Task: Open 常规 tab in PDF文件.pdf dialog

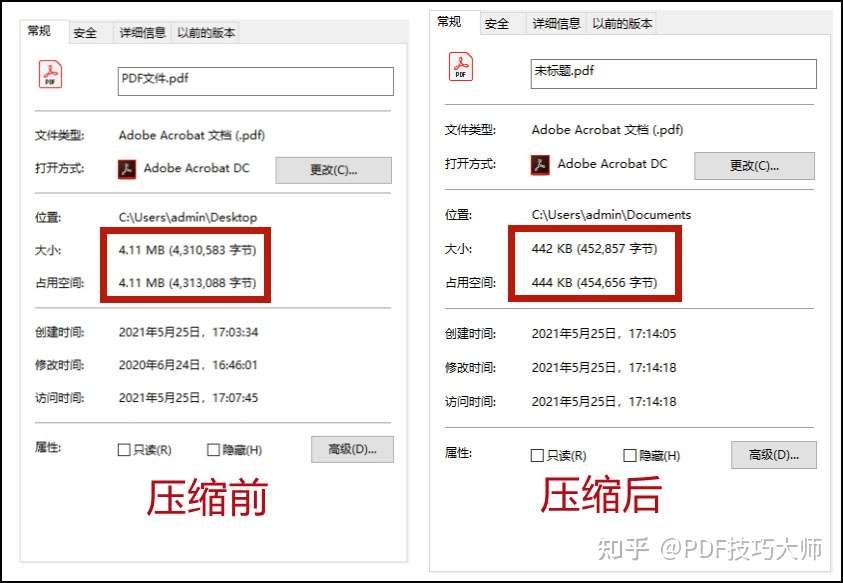Action: pyautogui.click(x=44, y=31)
